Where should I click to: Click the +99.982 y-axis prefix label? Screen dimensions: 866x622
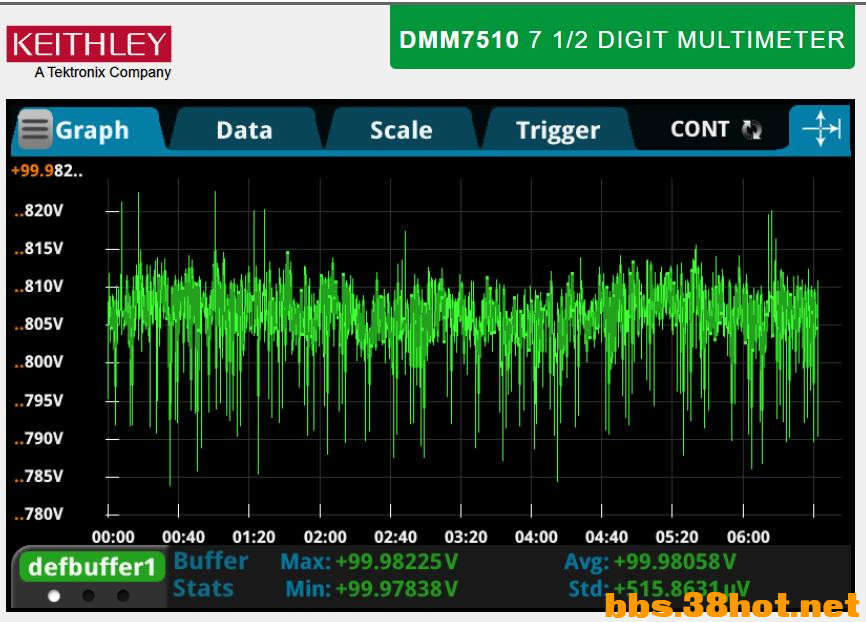47,171
